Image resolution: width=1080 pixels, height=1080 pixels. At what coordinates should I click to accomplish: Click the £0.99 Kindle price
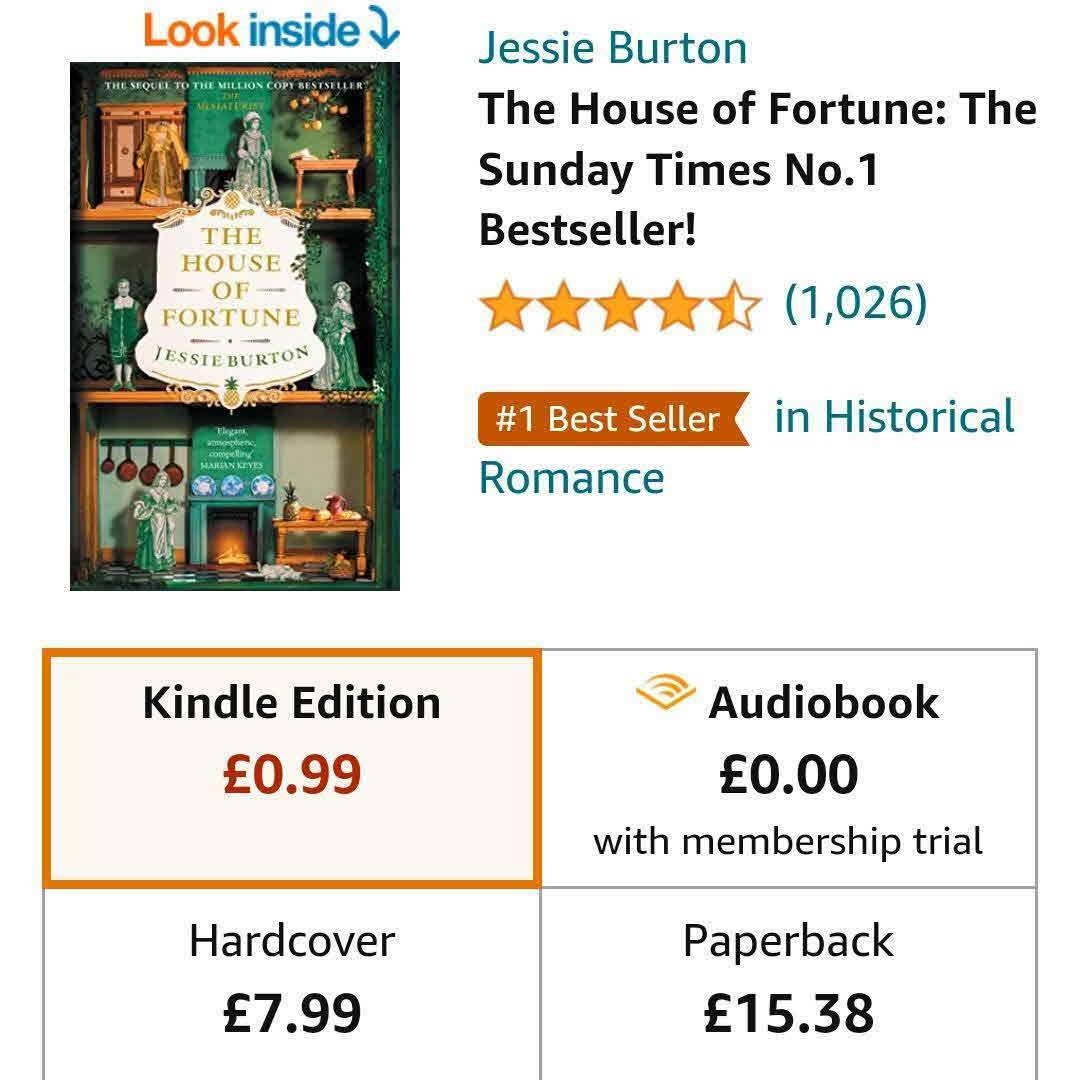click(x=292, y=775)
